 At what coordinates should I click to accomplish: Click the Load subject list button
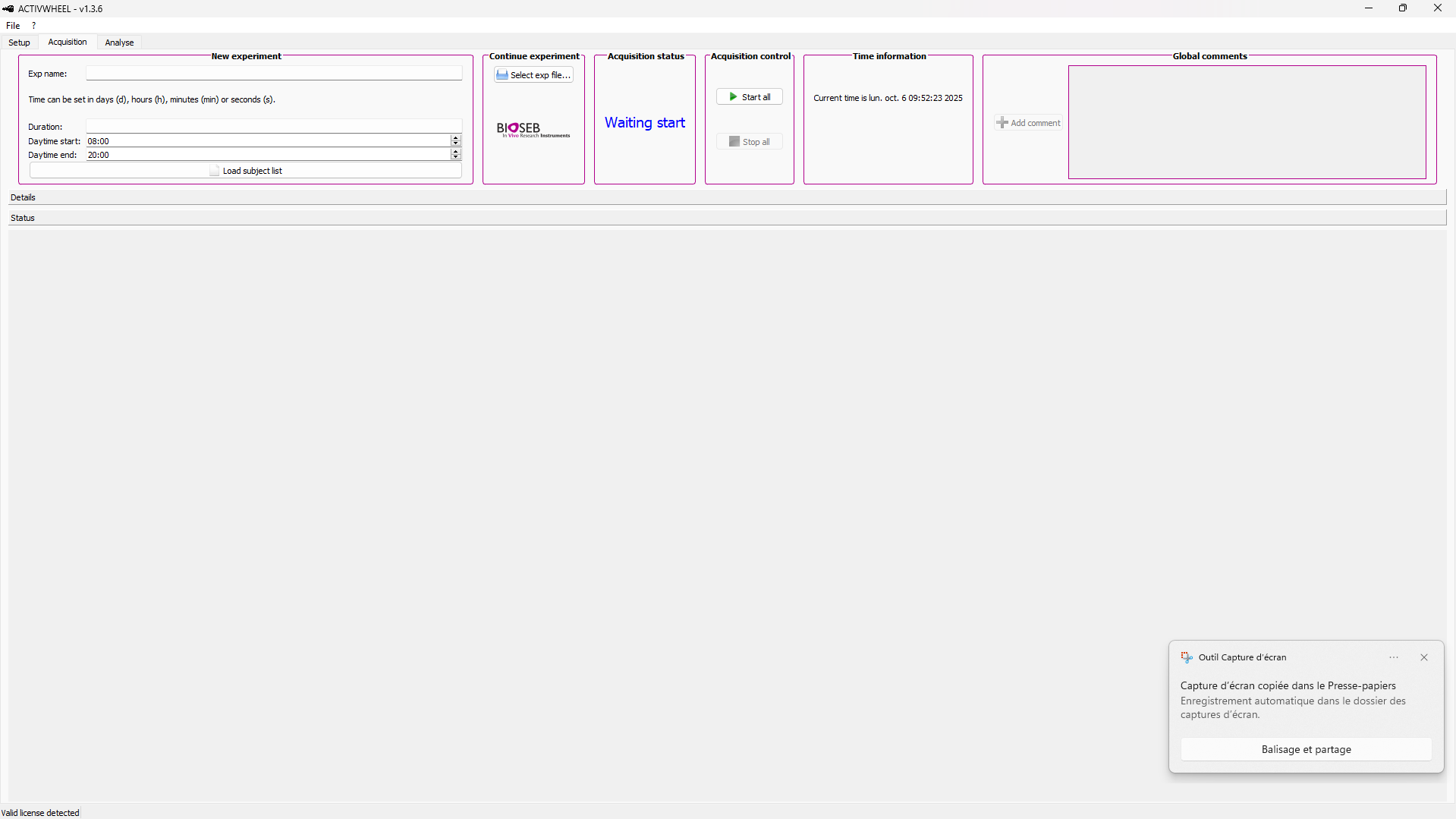[245, 171]
